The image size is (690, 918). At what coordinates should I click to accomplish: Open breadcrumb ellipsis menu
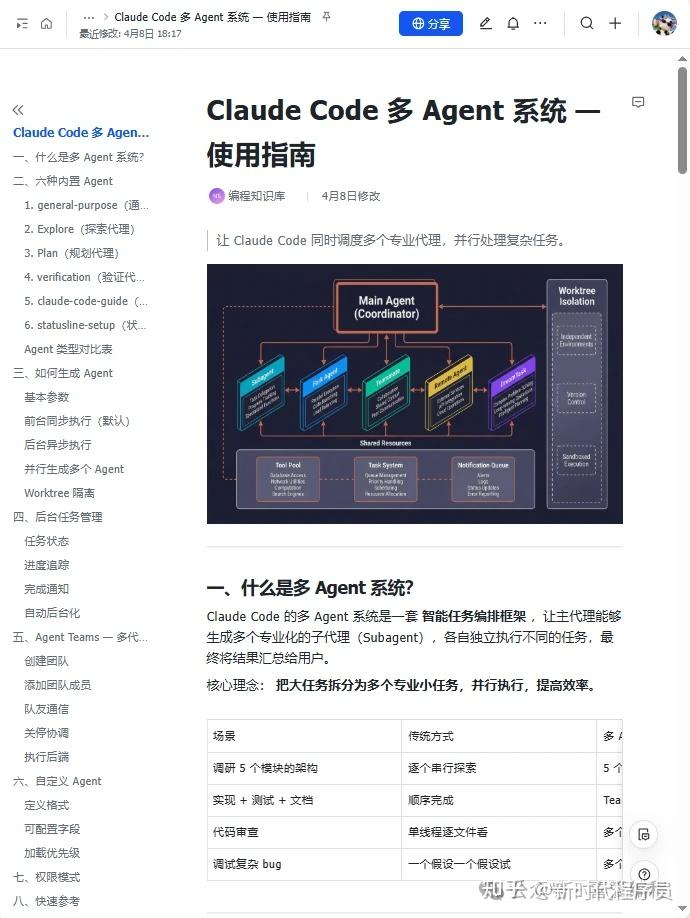point(89,18)
